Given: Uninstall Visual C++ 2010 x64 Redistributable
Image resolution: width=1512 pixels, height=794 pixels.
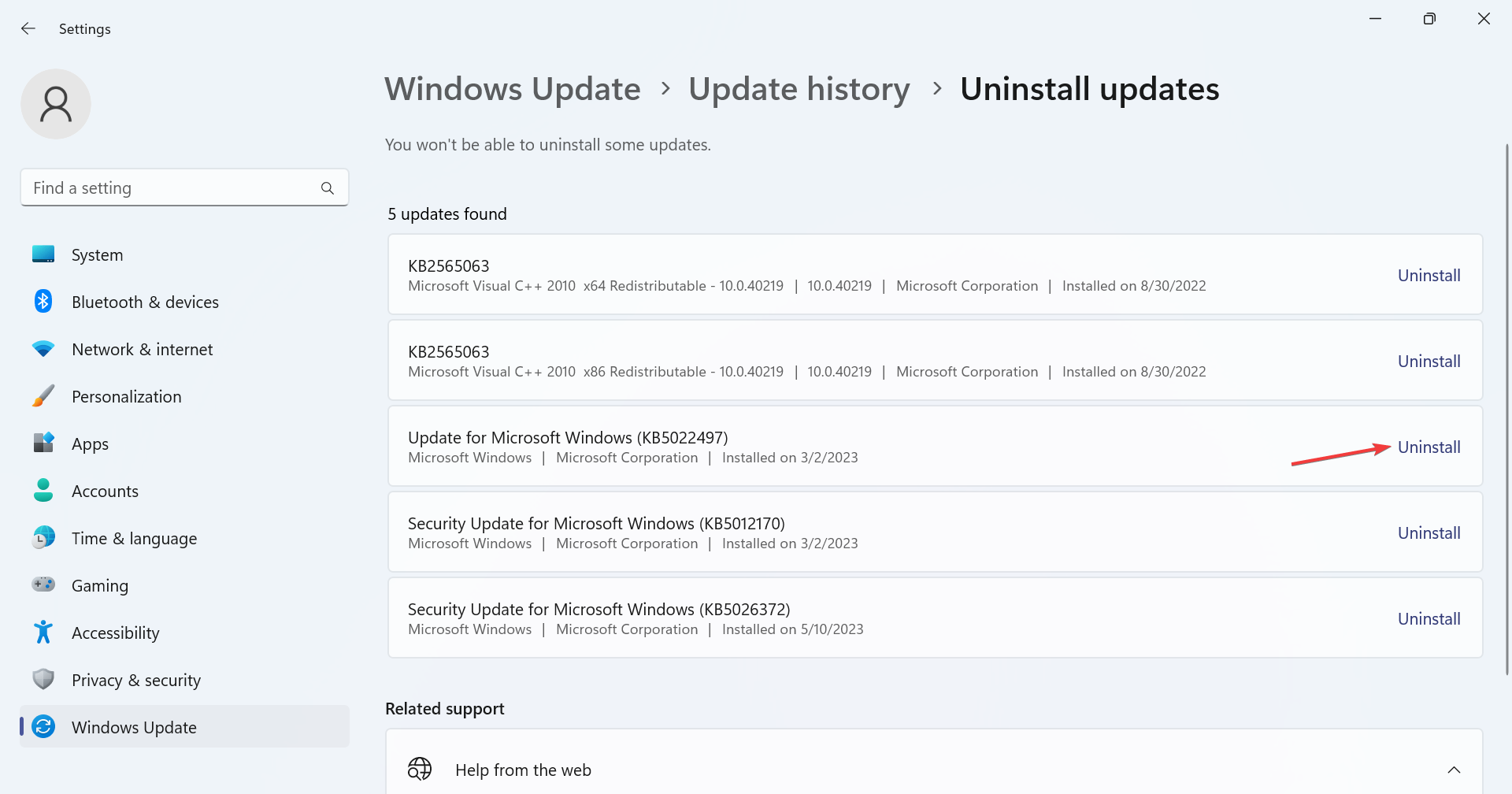Looking at the screenshot, I should (1429, 276).
